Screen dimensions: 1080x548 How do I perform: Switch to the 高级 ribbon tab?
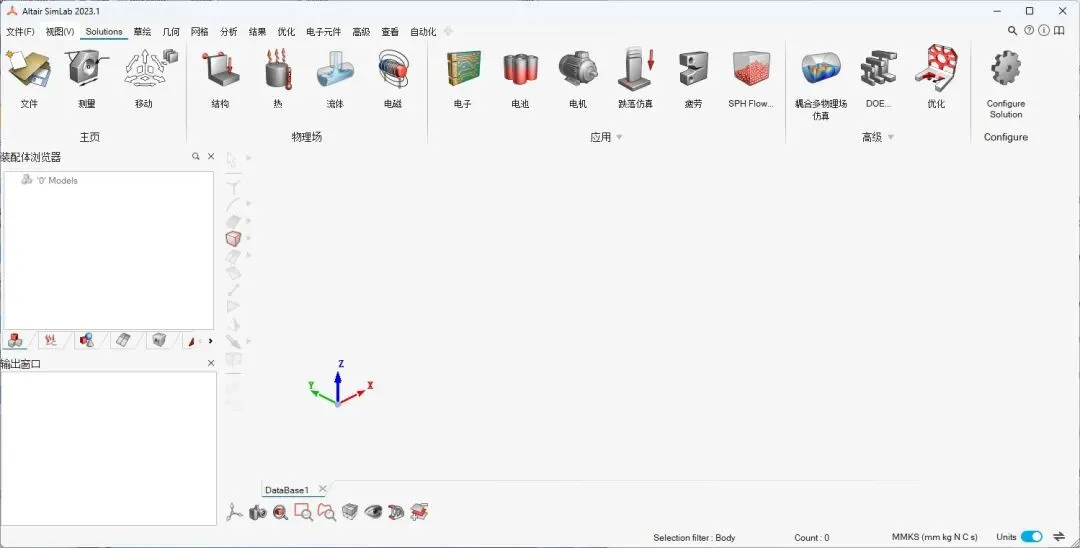point(361,32)
